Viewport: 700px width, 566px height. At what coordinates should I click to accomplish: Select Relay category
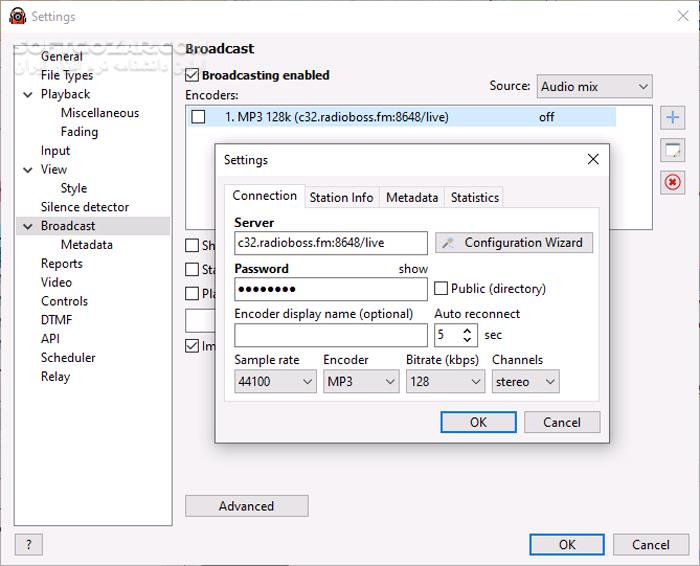pos(55,377)
